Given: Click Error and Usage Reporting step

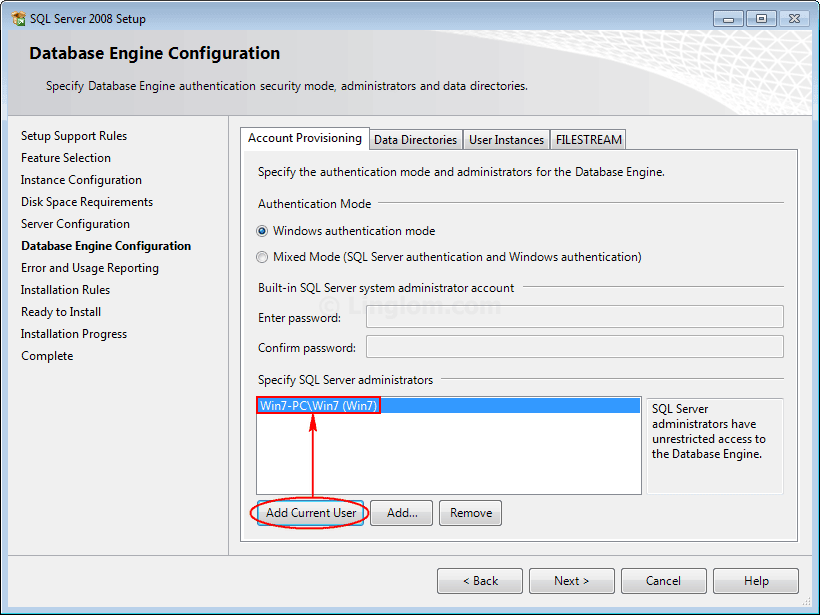Looking at the screenshot, I should tap(90, 268).
